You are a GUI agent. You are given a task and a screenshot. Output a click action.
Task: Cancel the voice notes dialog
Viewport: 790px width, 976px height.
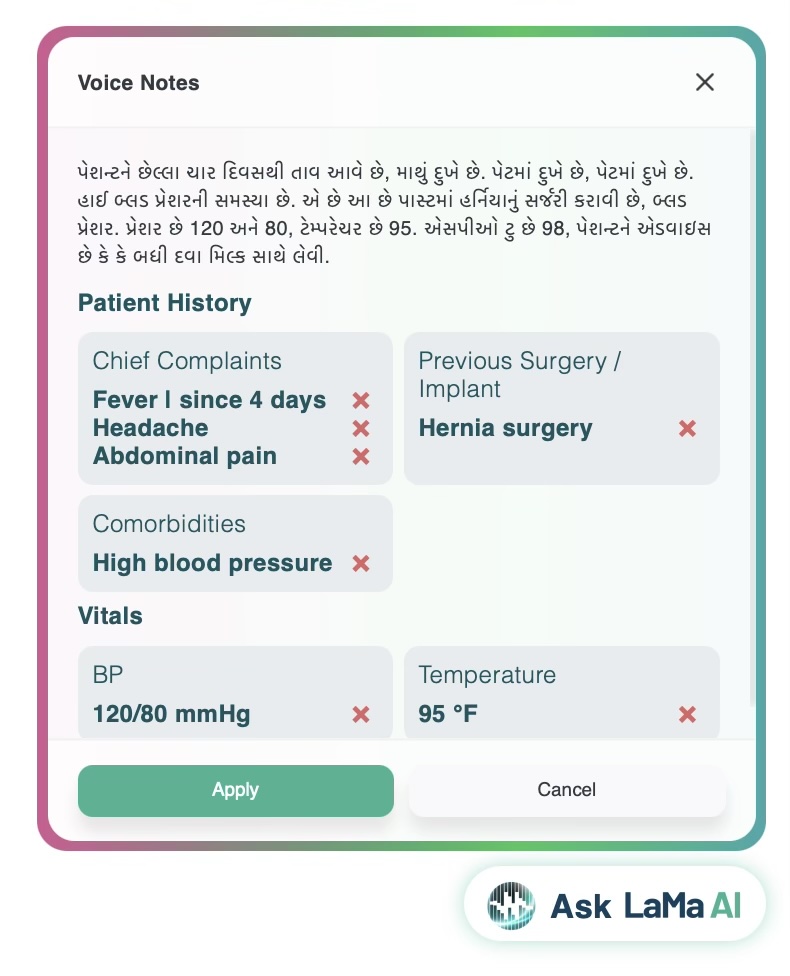click(567, 791)
